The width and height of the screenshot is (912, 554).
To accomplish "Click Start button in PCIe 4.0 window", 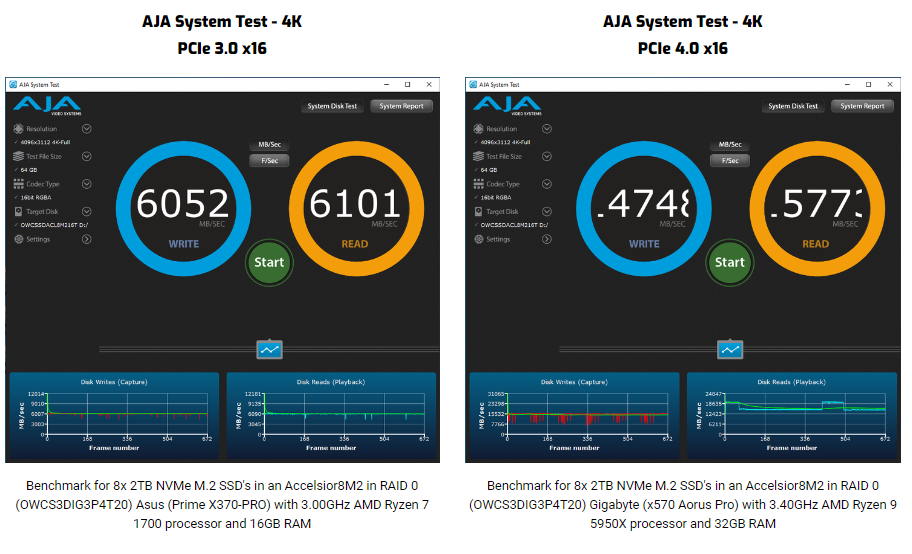I will pos(730,262).
